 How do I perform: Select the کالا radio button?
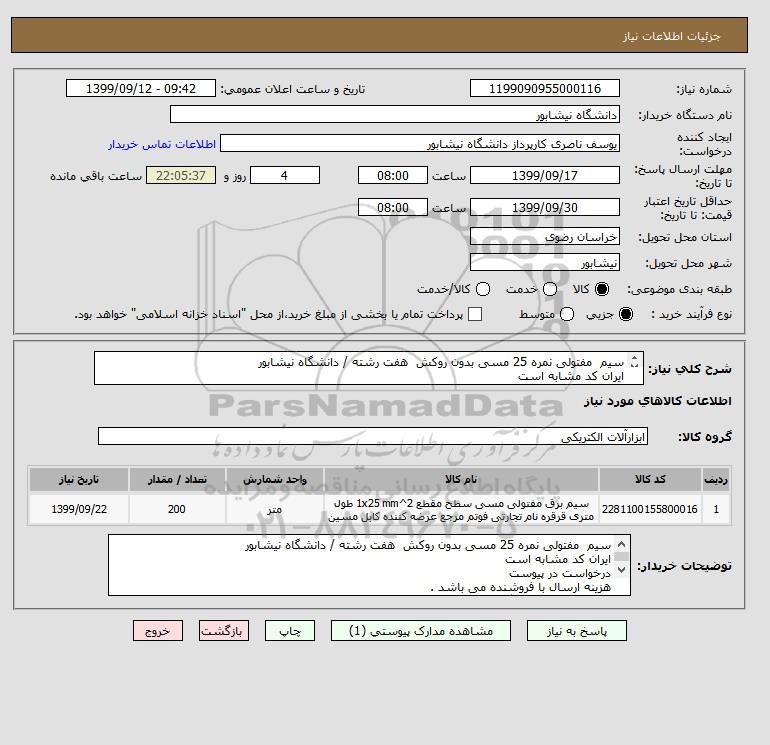602,289
